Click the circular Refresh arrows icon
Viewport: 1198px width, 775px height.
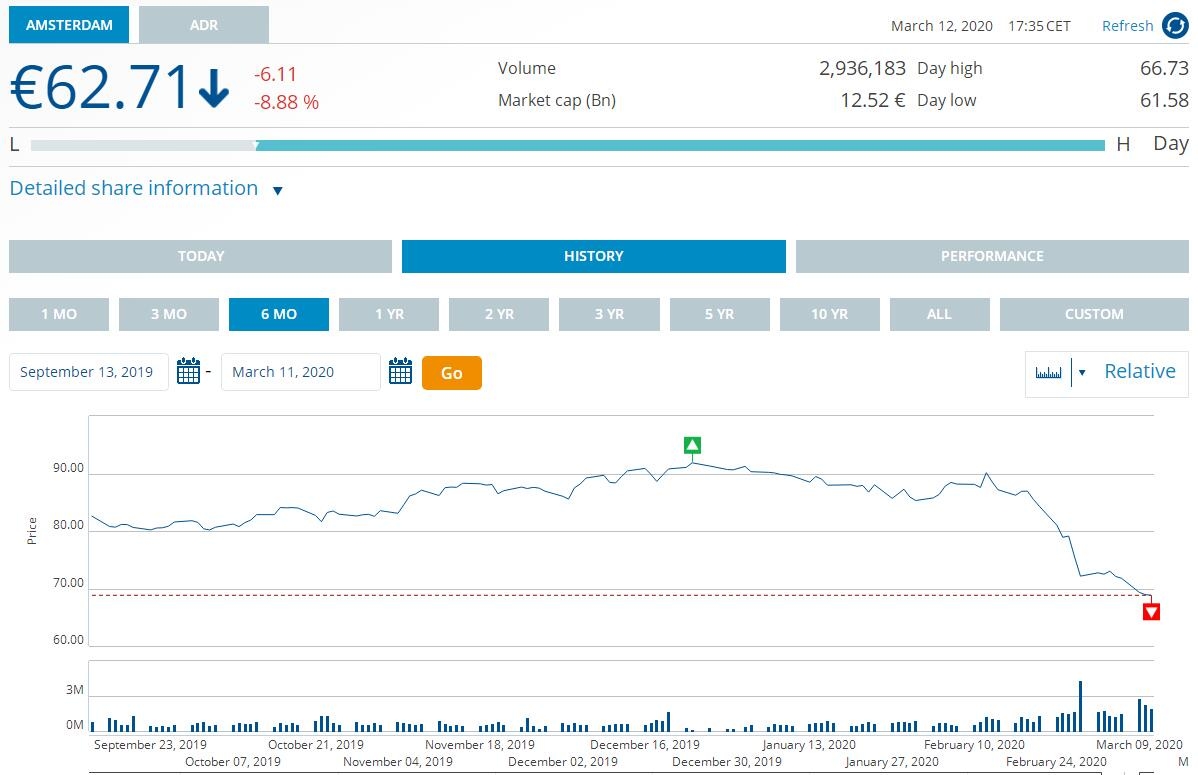1175,26
